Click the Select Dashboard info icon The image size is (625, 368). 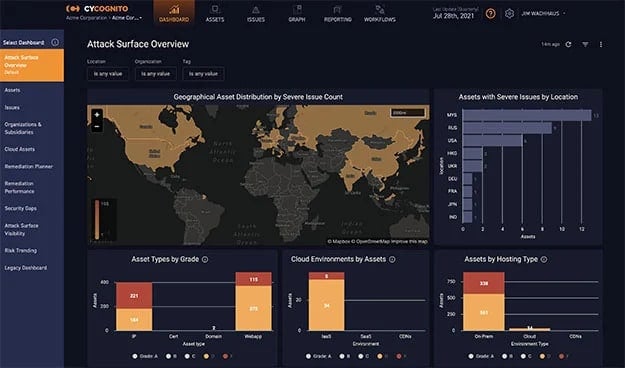[55, 42]
